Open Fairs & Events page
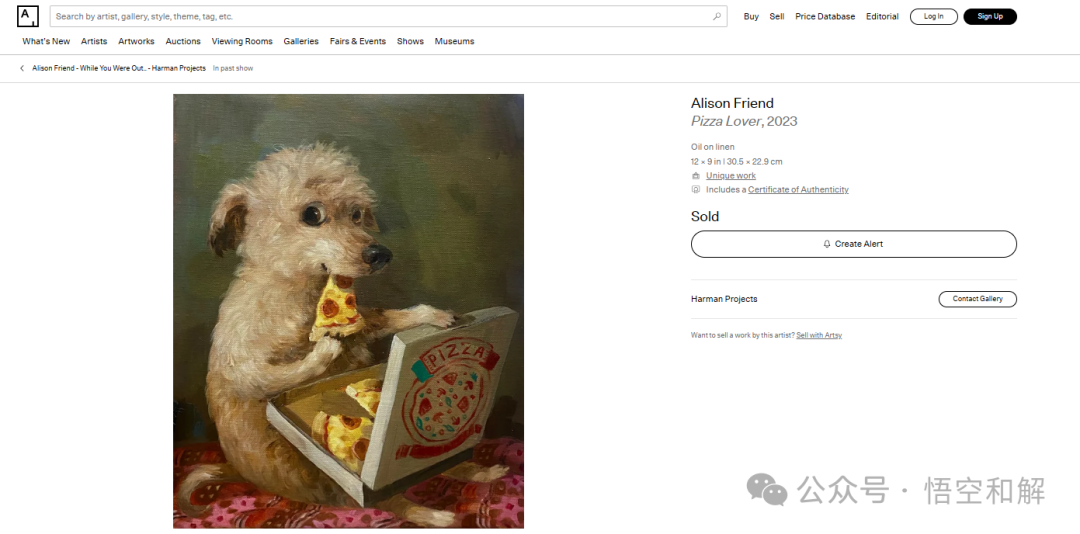 click(x=357, y=41)
